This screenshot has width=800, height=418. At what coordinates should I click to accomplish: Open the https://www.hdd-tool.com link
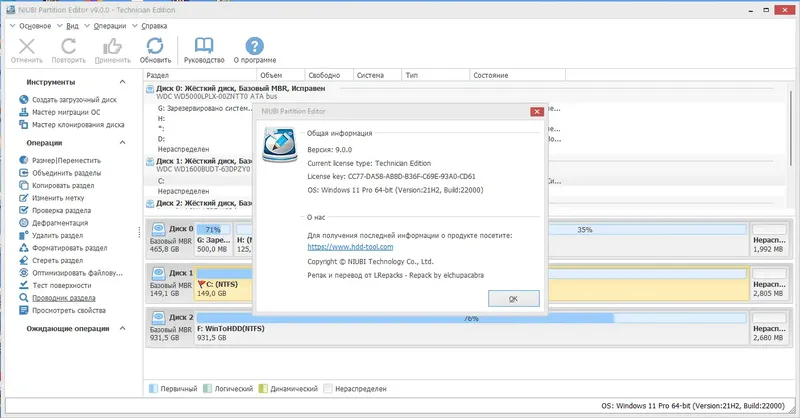(x=350, y=247)
